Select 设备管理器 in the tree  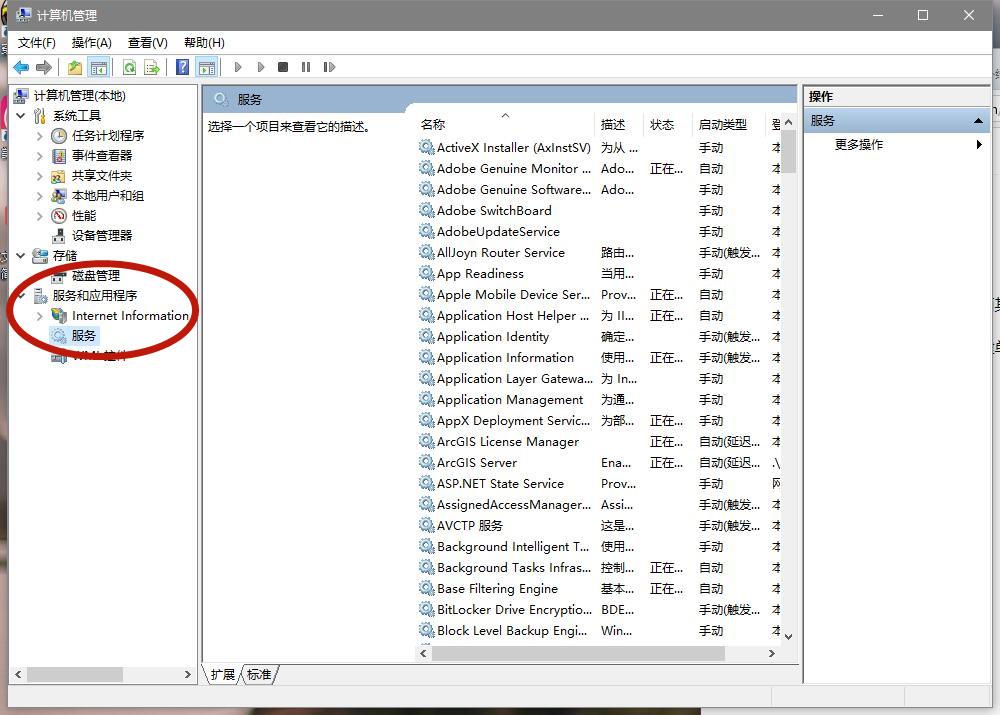[x=101, y=235]
